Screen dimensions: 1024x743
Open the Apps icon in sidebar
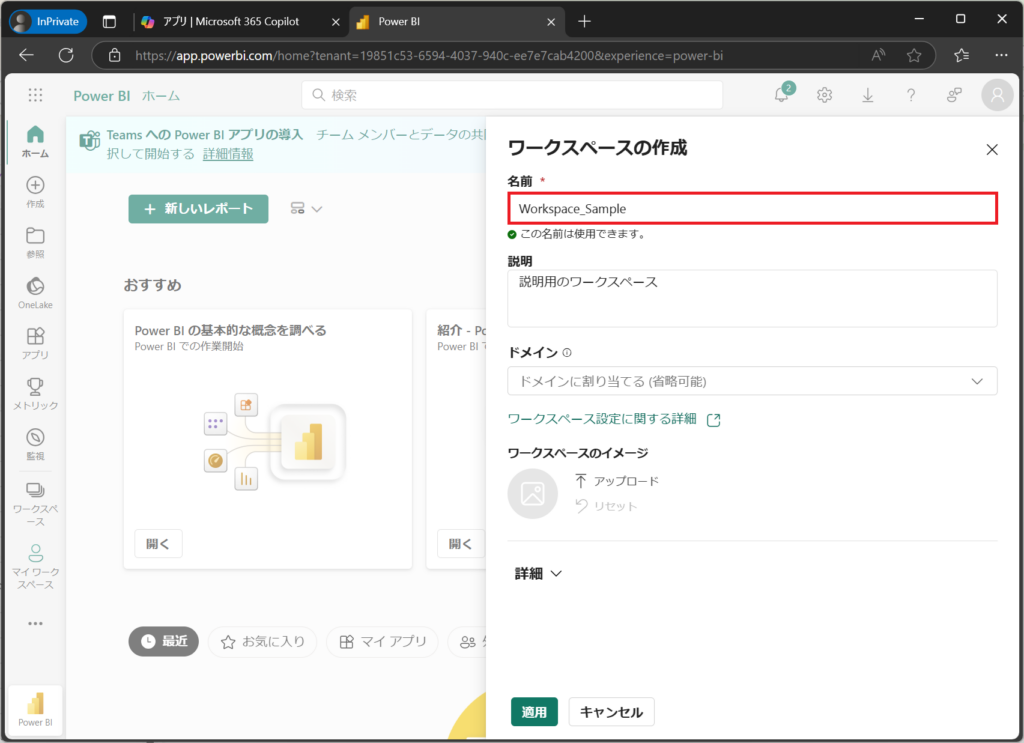[x=35, y=337]
